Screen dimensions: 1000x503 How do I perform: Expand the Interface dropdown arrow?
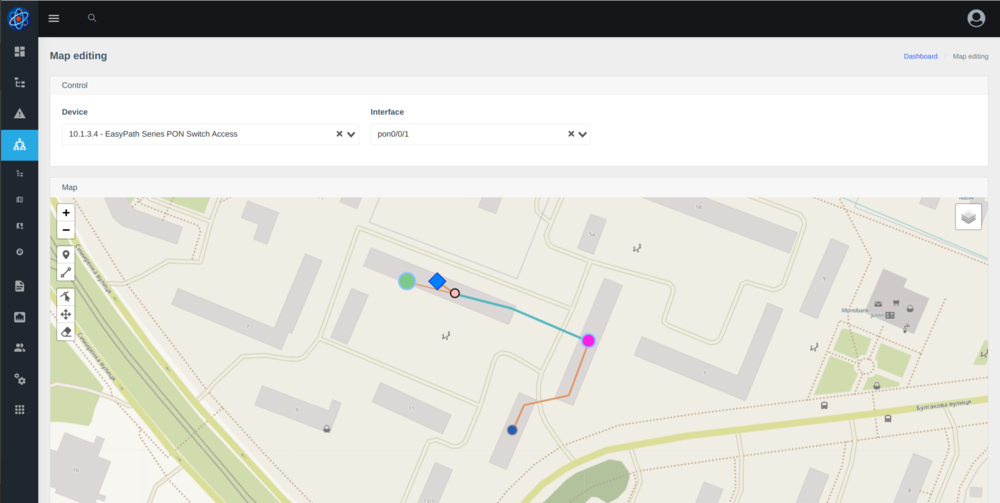coord(583,134)
